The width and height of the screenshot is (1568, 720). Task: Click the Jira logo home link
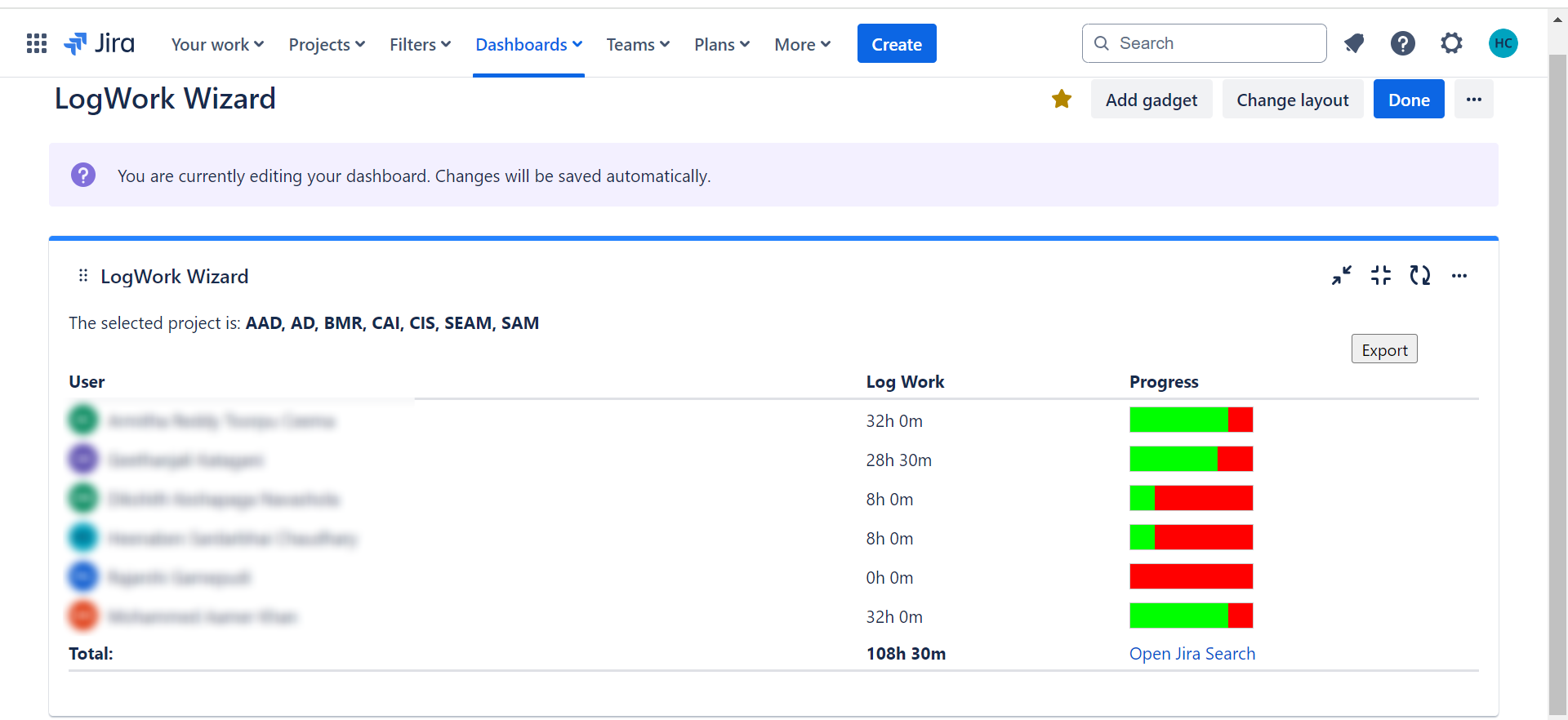[100, 43]
